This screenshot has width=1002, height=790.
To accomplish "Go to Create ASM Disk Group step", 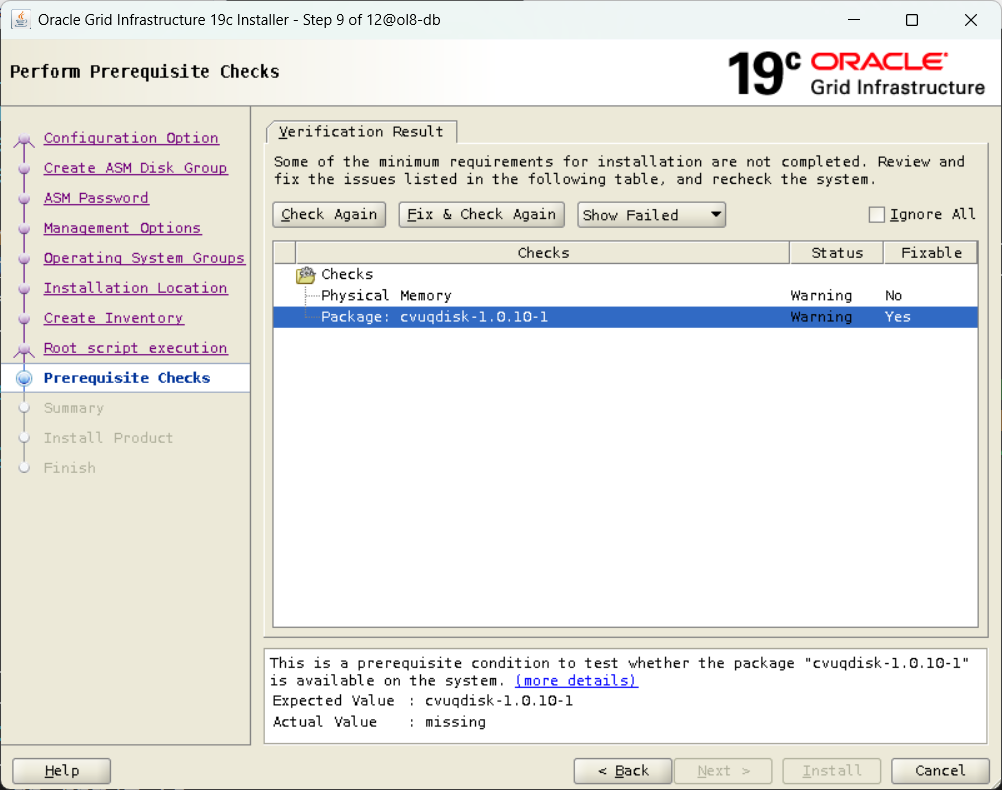I will tap(135, 168).
